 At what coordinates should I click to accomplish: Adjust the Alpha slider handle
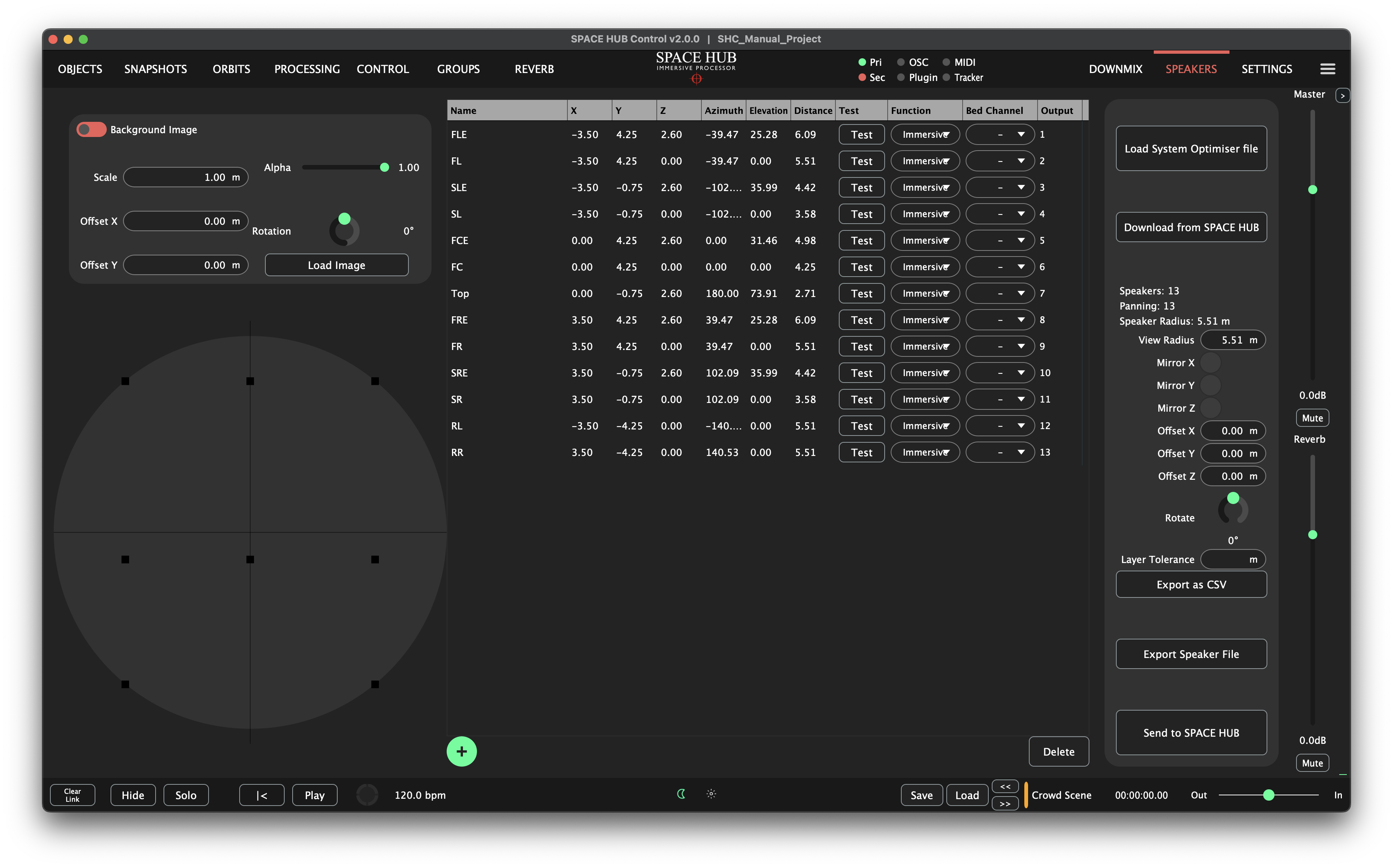(x=384, y=168)
